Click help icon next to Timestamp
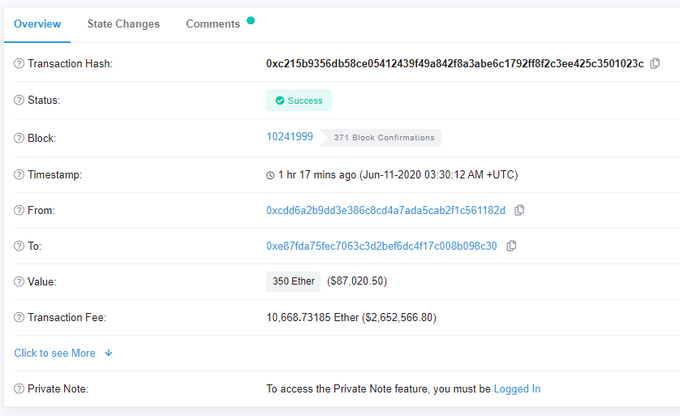680x416 pixels. pos(19,174)
